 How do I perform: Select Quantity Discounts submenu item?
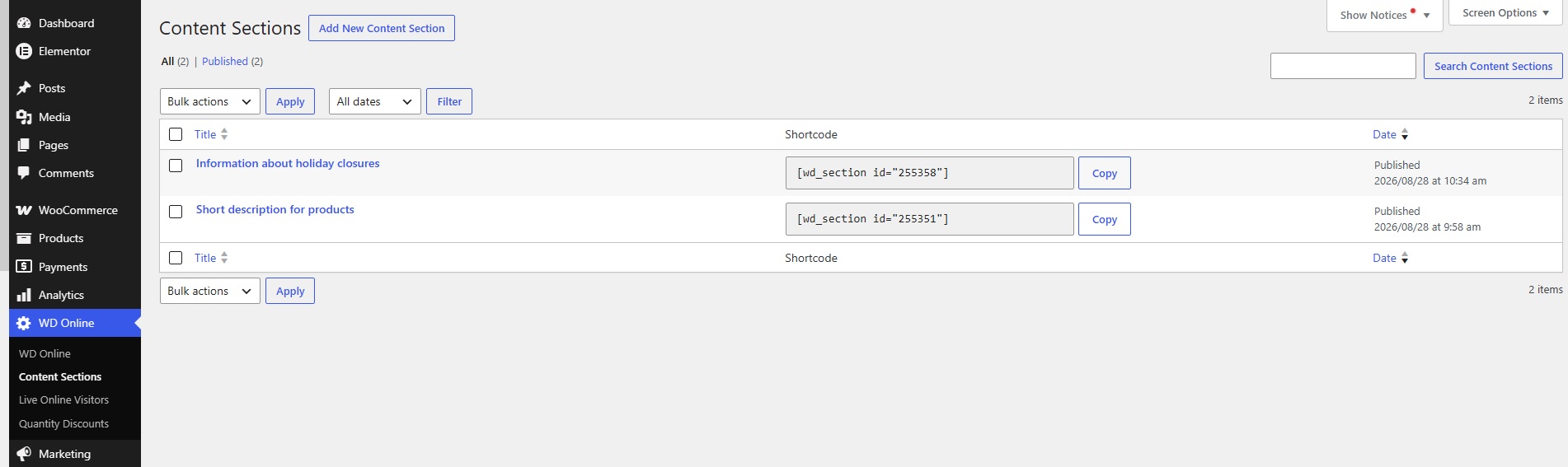(x=63, y=423)
